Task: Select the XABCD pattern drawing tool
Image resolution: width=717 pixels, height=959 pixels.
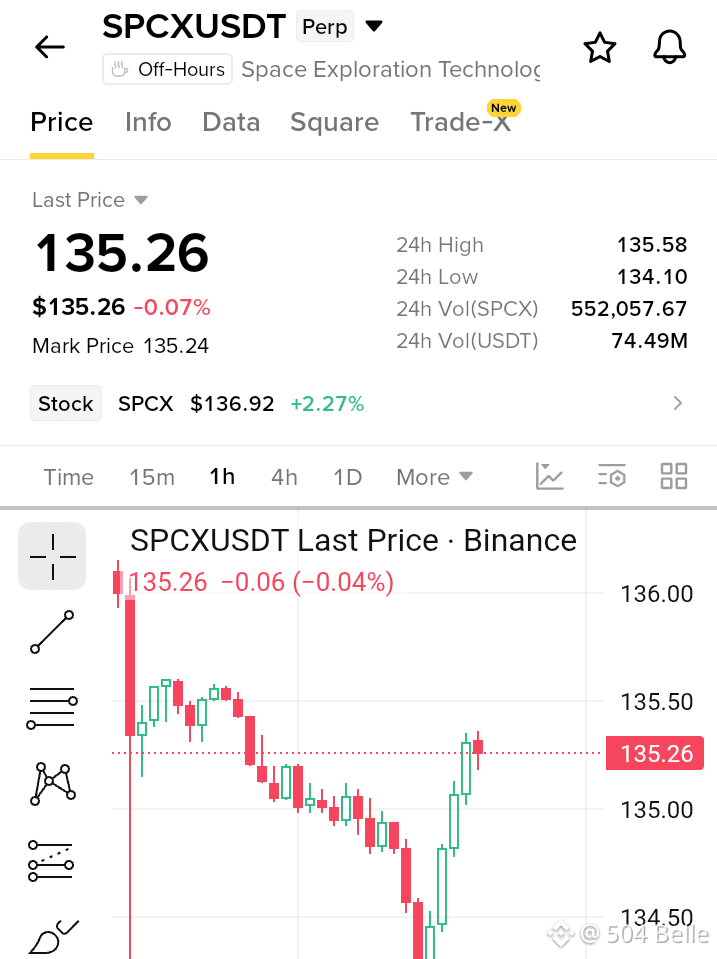Action: [x=53, y=783]
